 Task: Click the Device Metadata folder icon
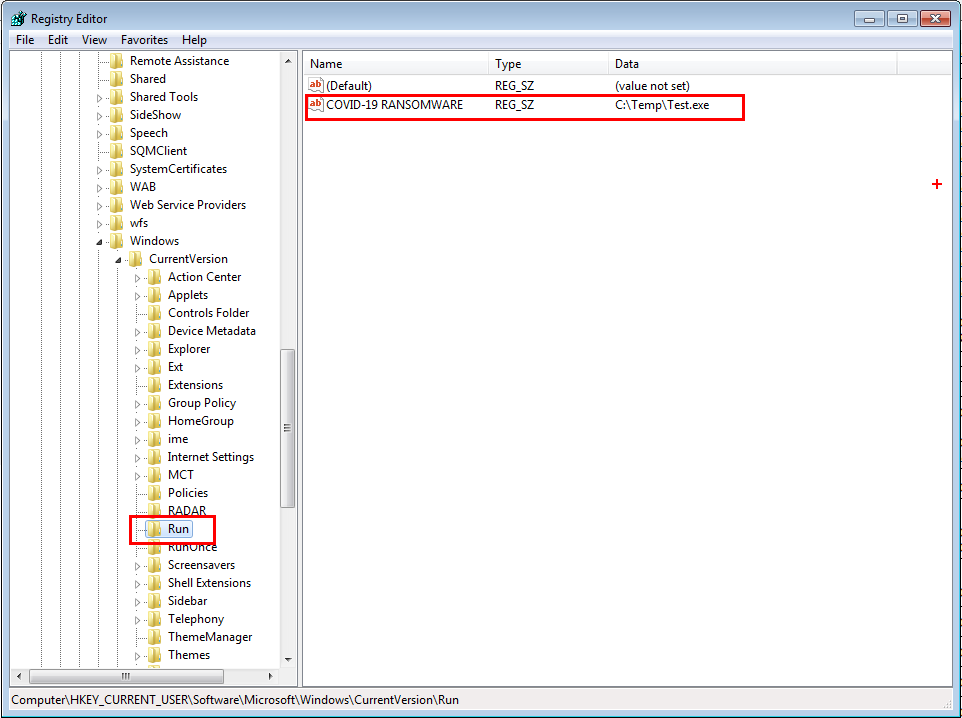pyautogui.click(x=155, y=331)
